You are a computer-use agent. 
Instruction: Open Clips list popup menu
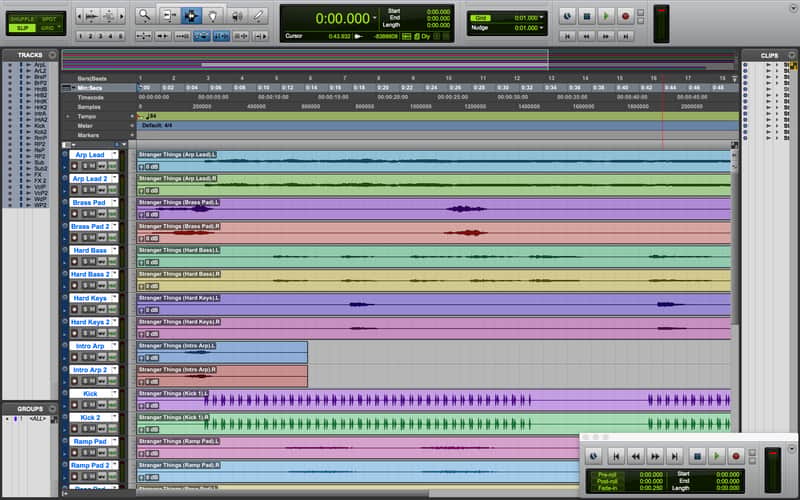tap(792, 55)
